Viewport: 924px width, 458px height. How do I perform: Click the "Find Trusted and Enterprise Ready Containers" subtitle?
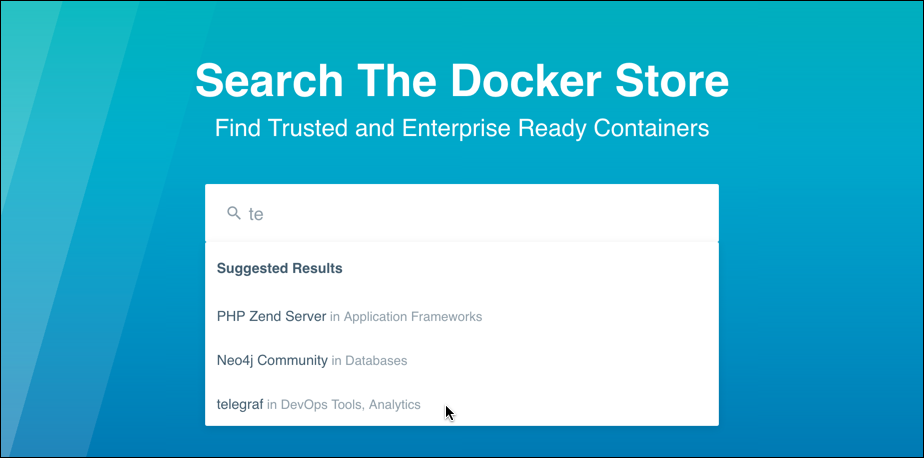462,129
